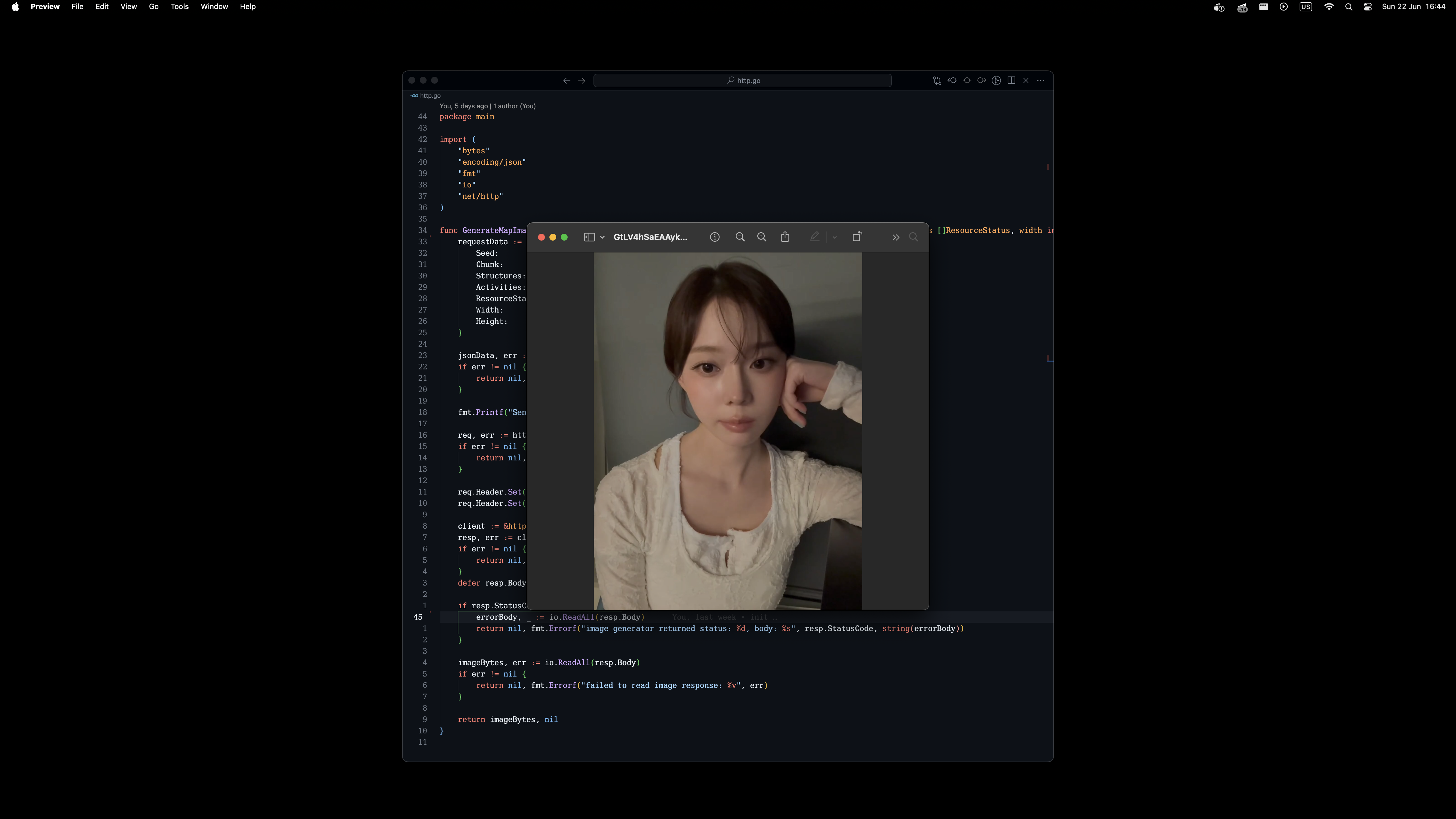This screenshot has height=819, width=1456.
Task: Toggle the Markup pen tool
Action: 814,237
